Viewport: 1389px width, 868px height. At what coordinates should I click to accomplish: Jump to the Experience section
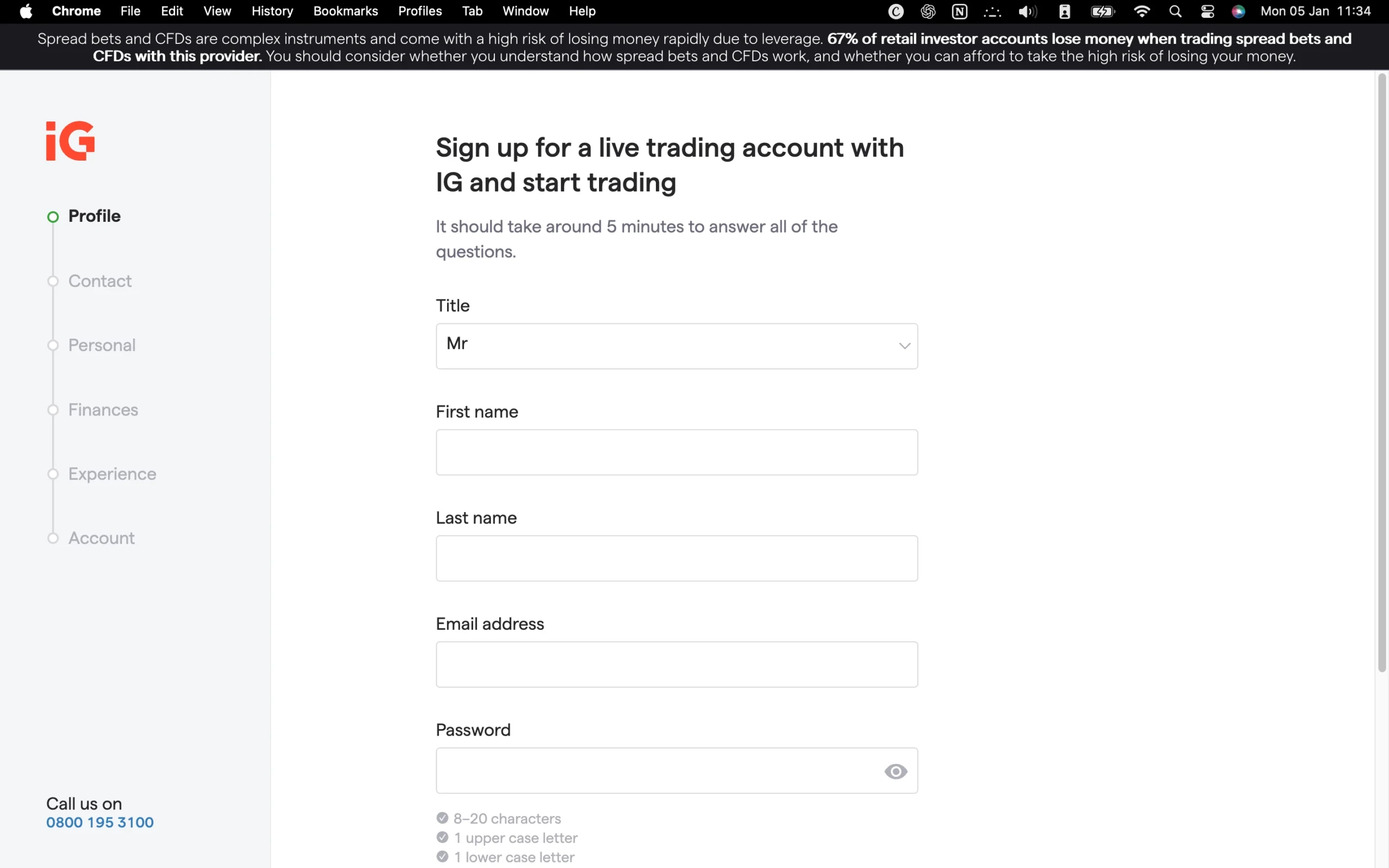coord(52,474)
